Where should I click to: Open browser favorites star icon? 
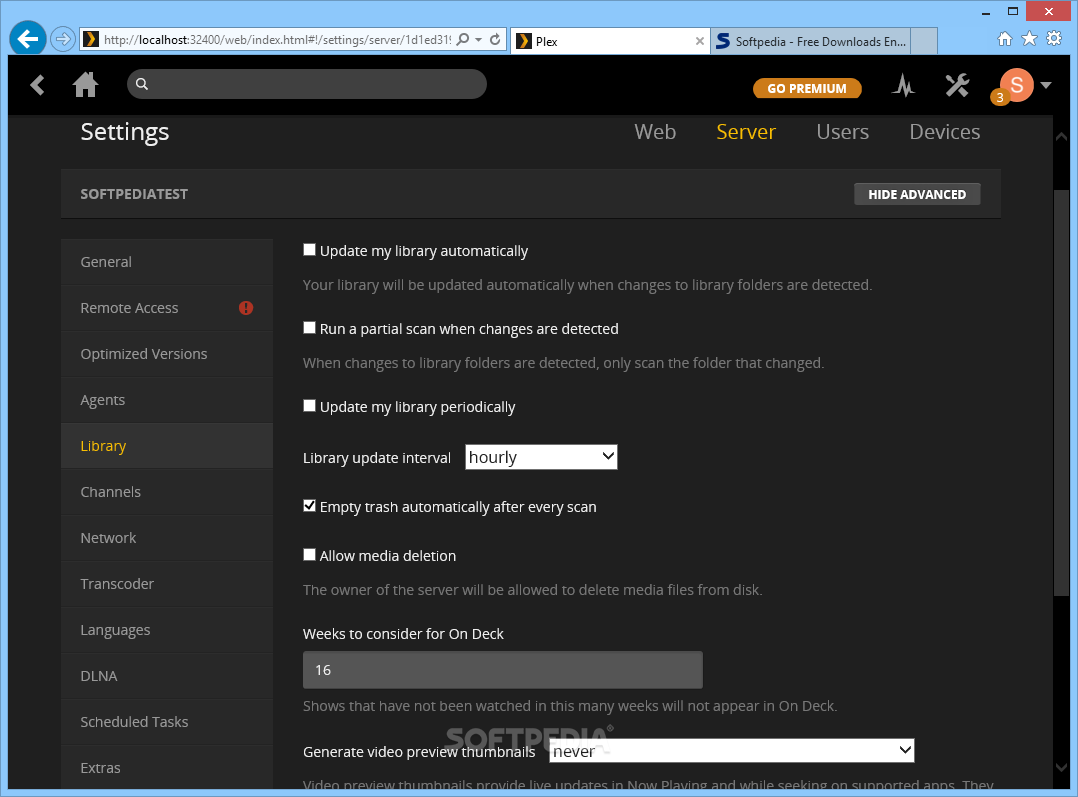coord(1029,39)
